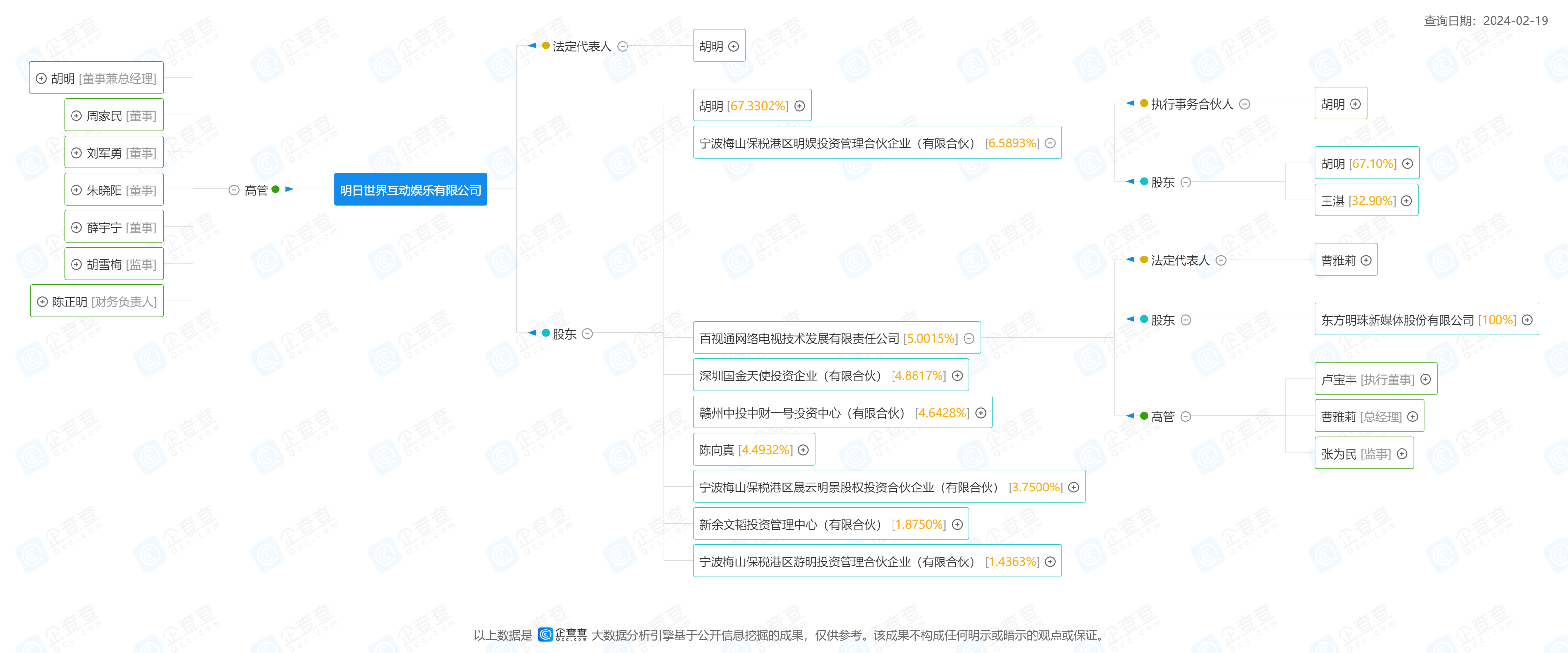Collapse 百视通网络电视技术发展 5.0015% minus icon
The image size is (1568, 653).
point(969,338)
